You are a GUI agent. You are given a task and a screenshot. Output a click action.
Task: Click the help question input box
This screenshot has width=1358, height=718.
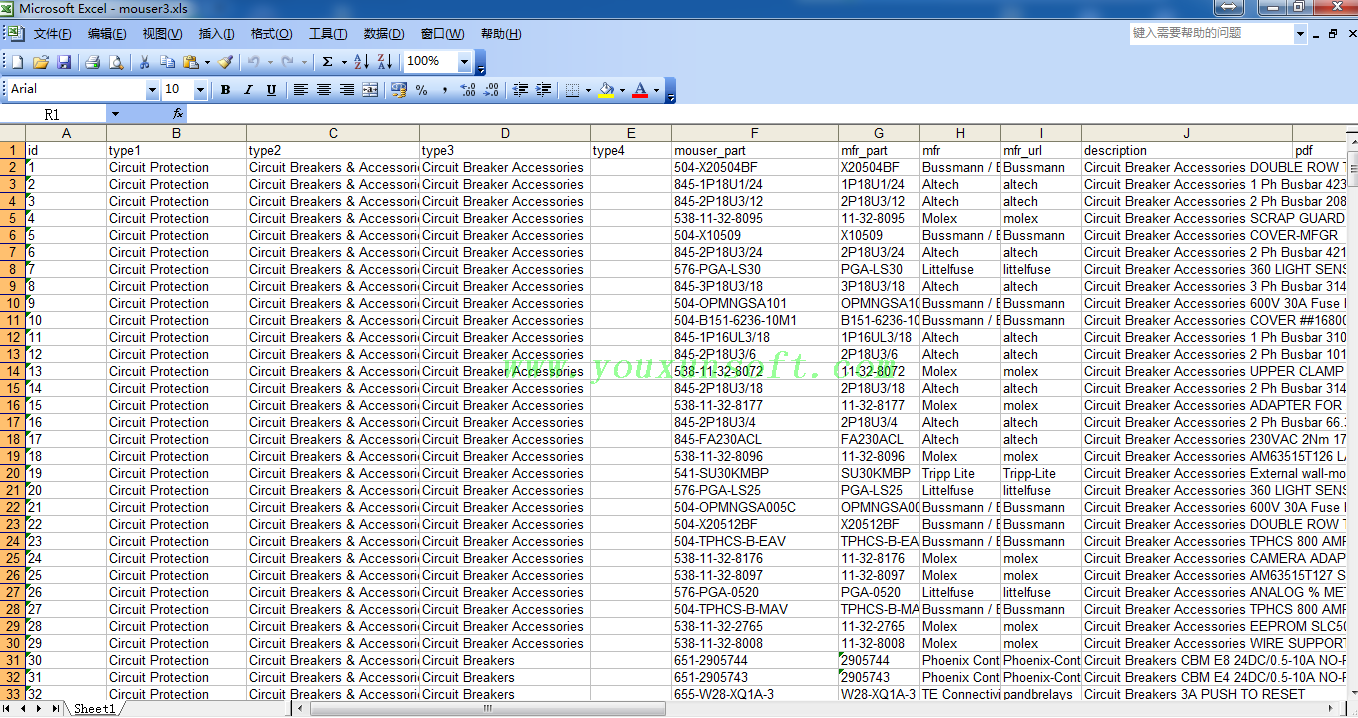pos(1211,34)
